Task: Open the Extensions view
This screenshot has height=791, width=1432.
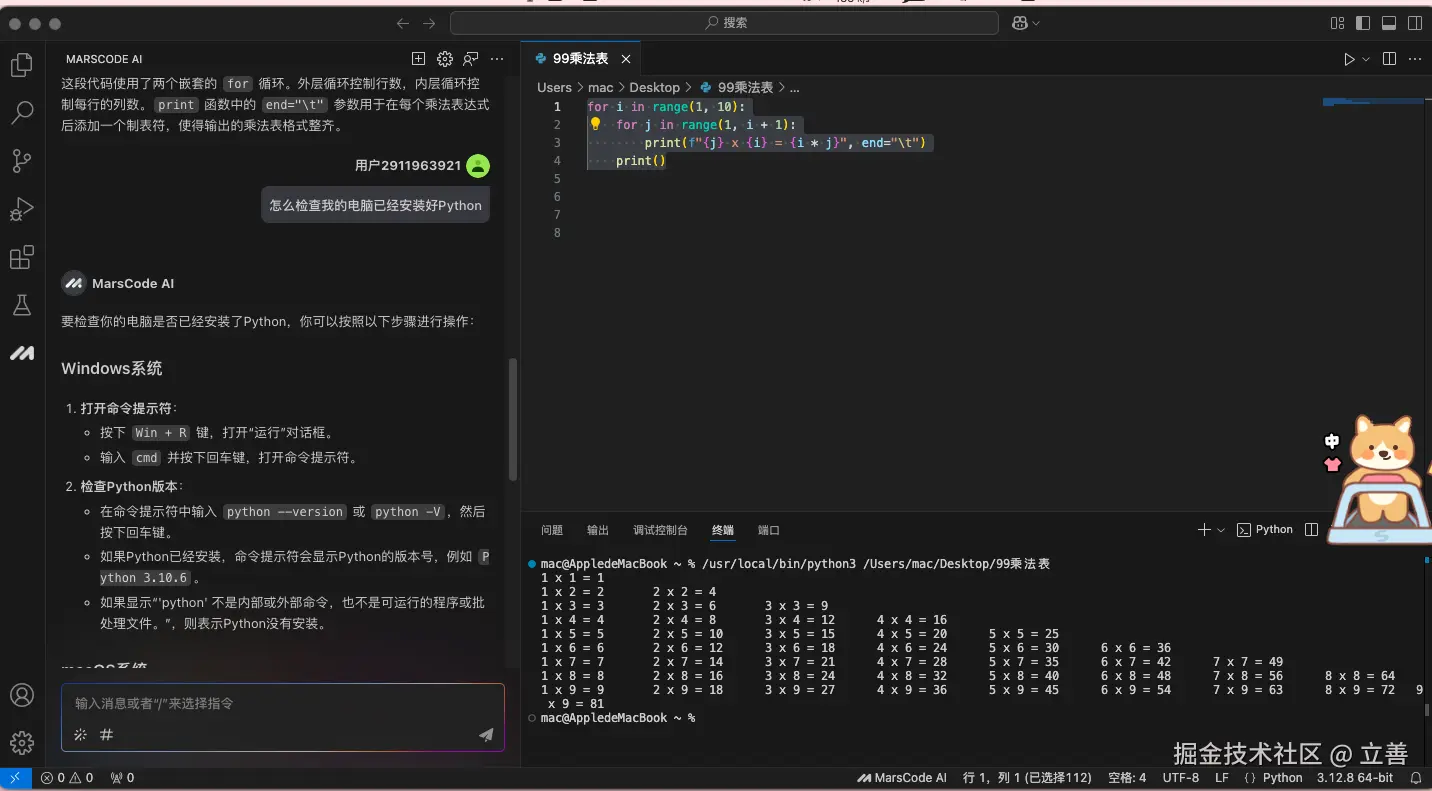Action: (x=22, y=257)
